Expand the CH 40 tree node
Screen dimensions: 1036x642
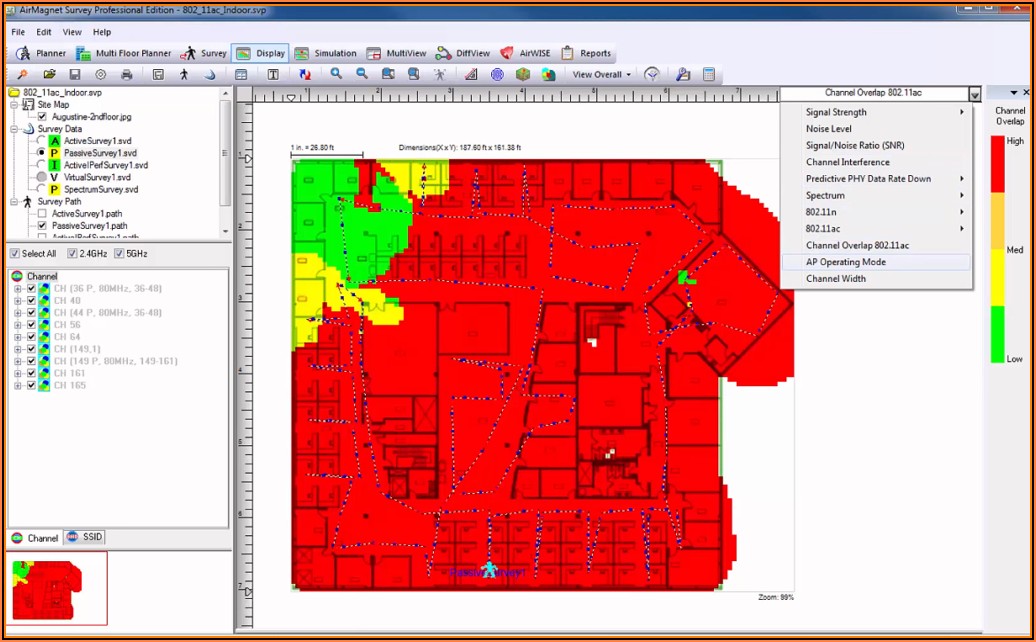pyautogui.click(x=18, y=301)
